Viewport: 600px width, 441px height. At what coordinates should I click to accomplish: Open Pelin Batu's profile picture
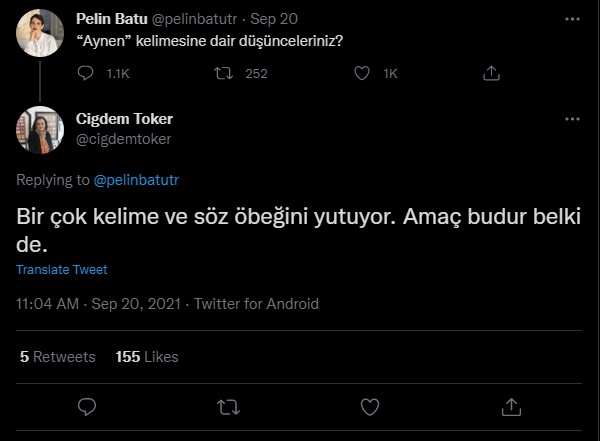click(x=40, y=32)
